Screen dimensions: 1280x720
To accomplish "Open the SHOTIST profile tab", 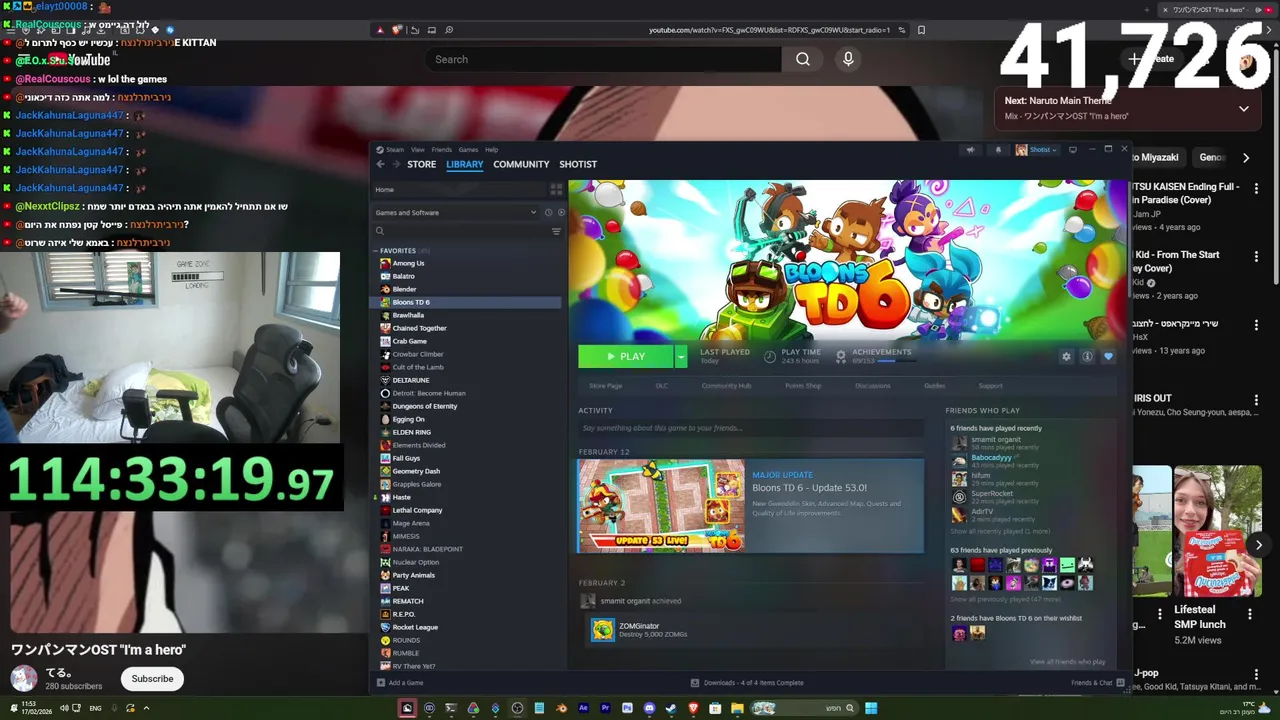I will (x=578, y=164).
